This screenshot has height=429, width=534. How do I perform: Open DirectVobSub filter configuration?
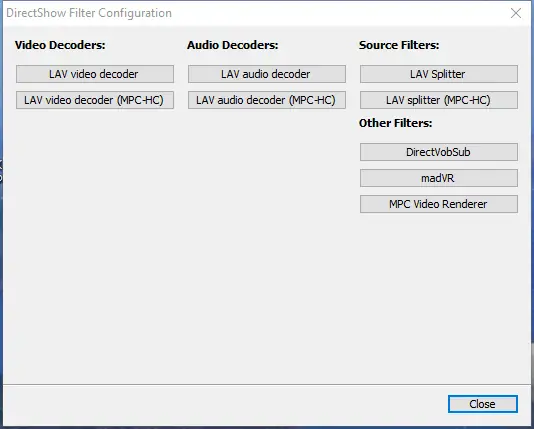click(x=439, y=152)
